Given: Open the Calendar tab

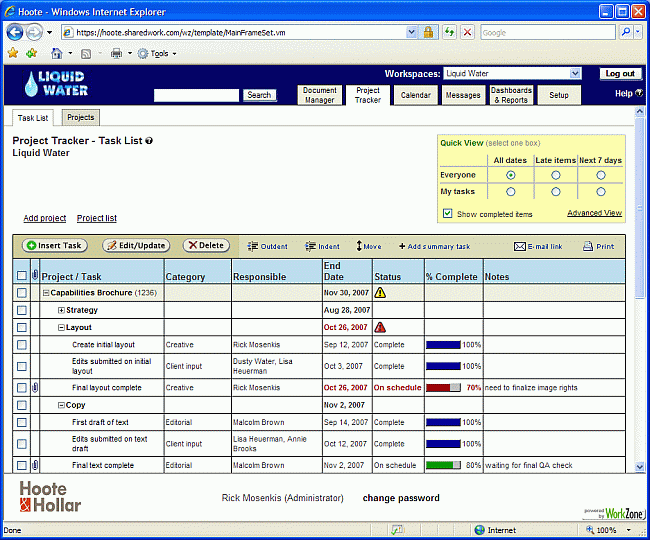Looking at the screenshot, I should coord(416,95).
